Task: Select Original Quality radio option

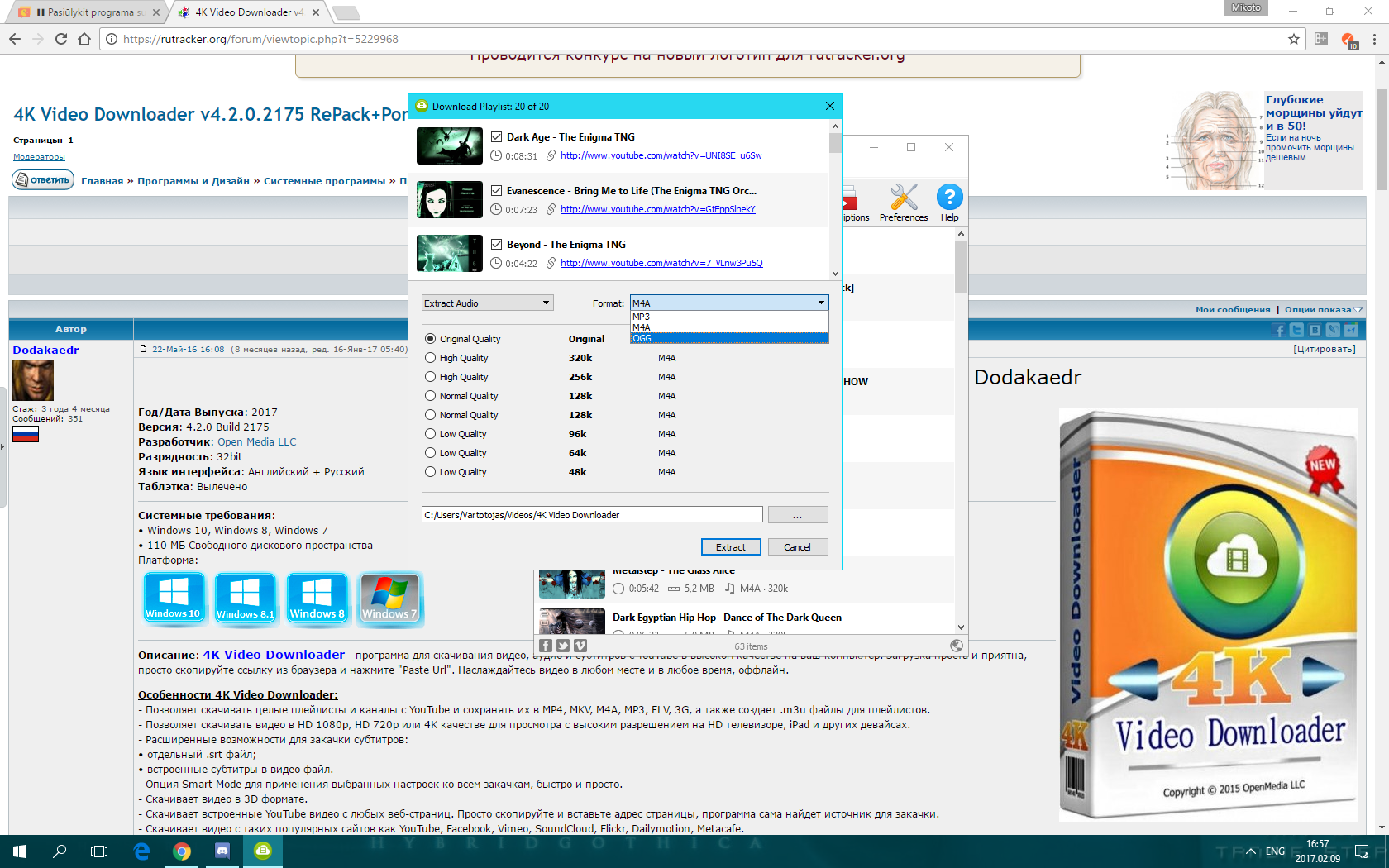Action: (x=430, y=339)
